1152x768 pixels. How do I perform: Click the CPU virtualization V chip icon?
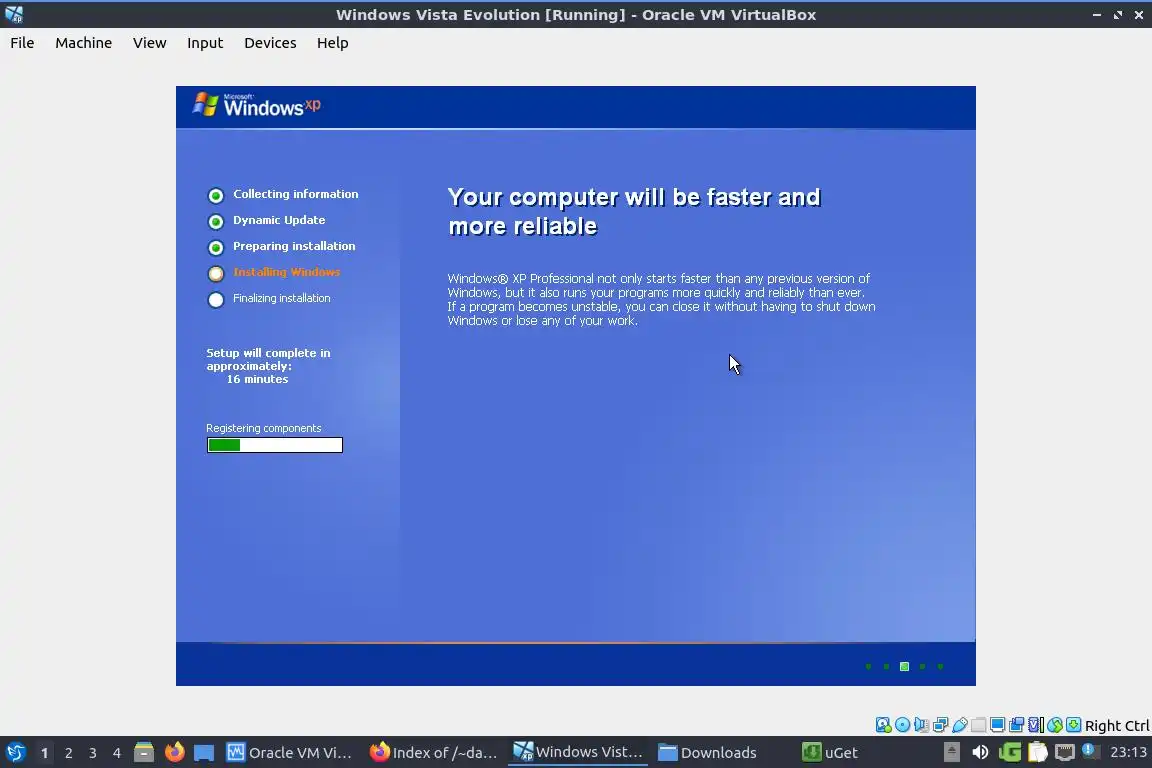click(x=1036, y=725)
